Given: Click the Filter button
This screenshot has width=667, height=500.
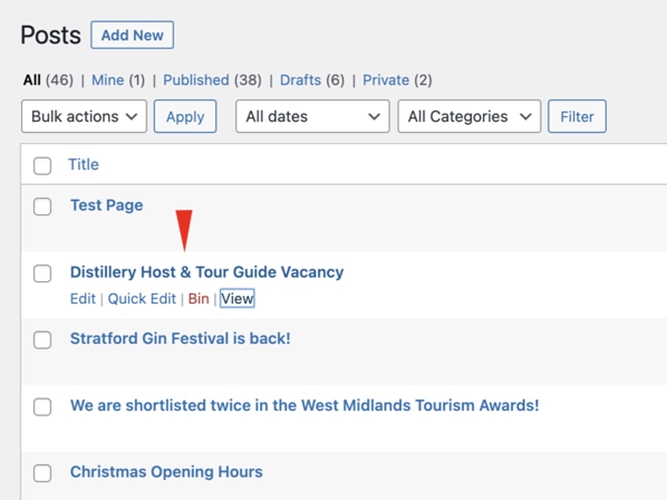Looking at the screenshot, I should [577, 116].
